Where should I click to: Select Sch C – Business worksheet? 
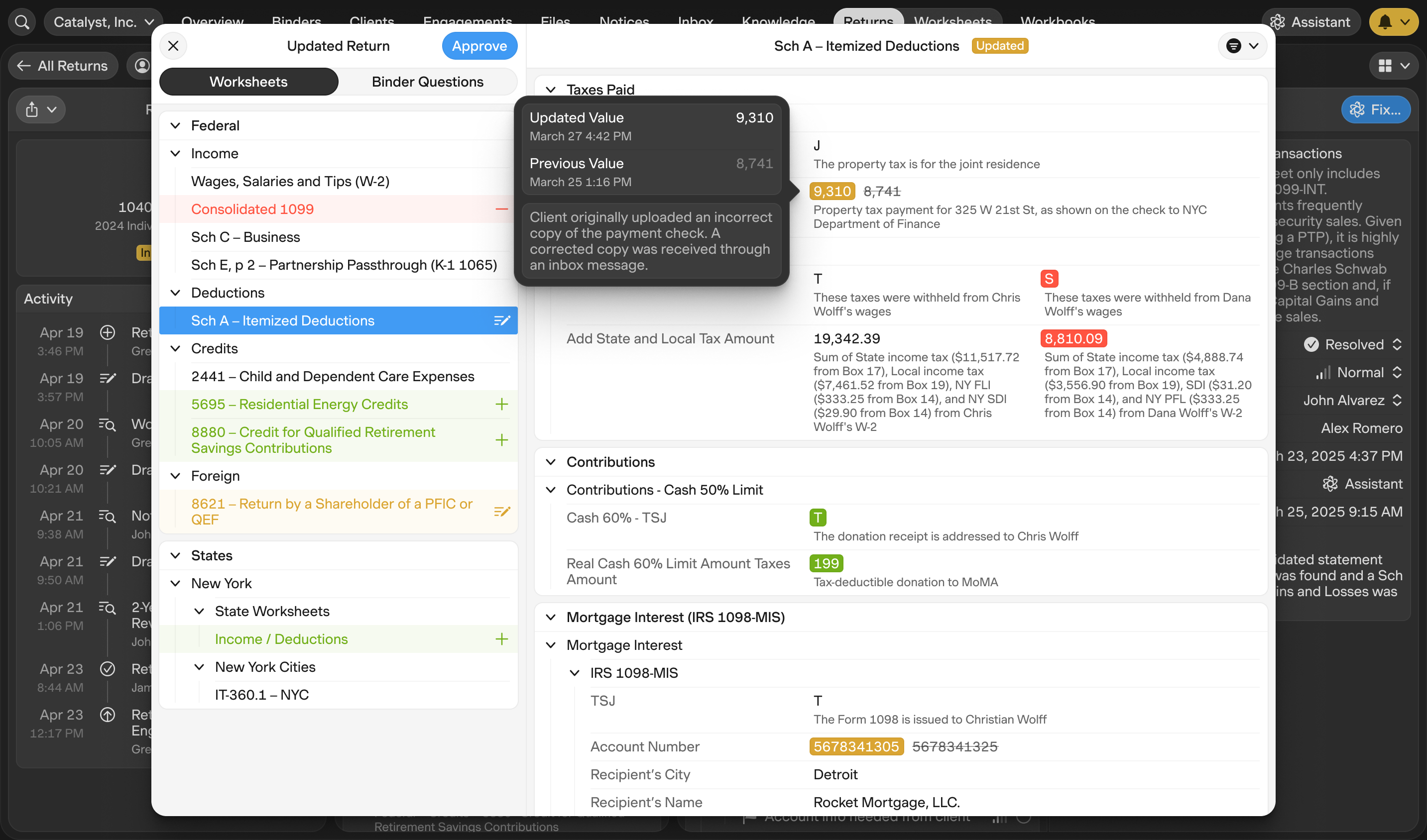245,237
